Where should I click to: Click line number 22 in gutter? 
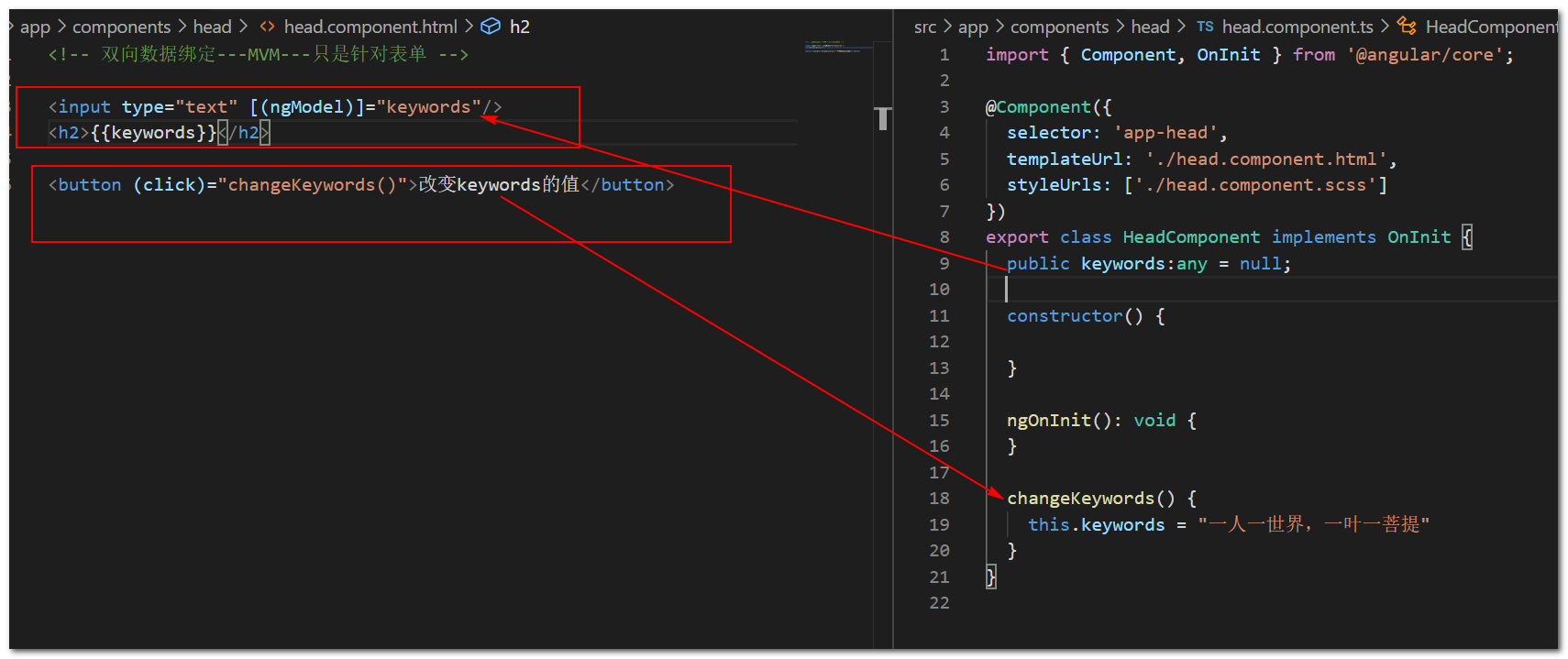point(939,603)
